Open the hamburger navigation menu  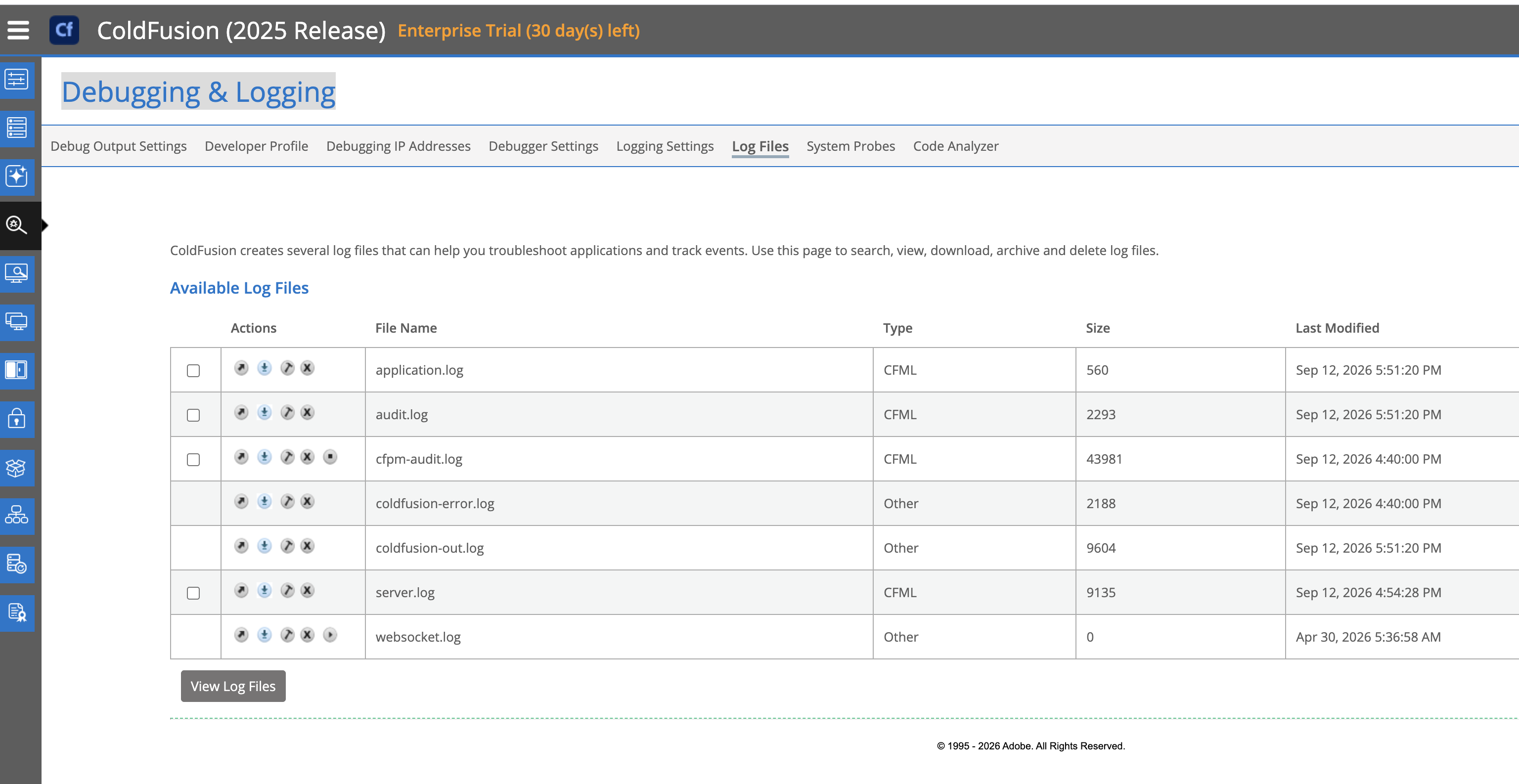pyautogui.click(x=18, y=30)
